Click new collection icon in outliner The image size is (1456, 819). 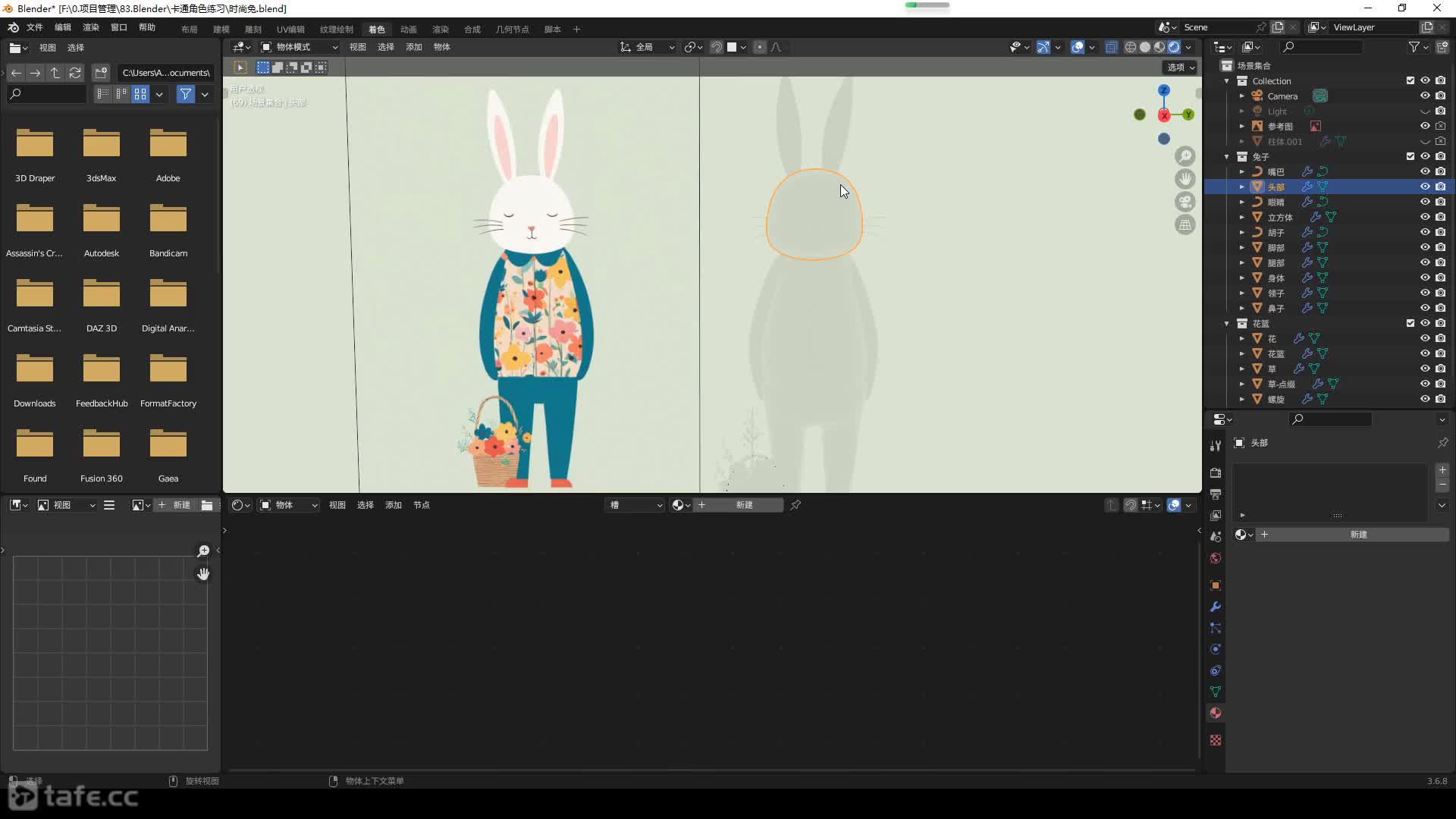pyautogui.click(x=1442, y=47)
